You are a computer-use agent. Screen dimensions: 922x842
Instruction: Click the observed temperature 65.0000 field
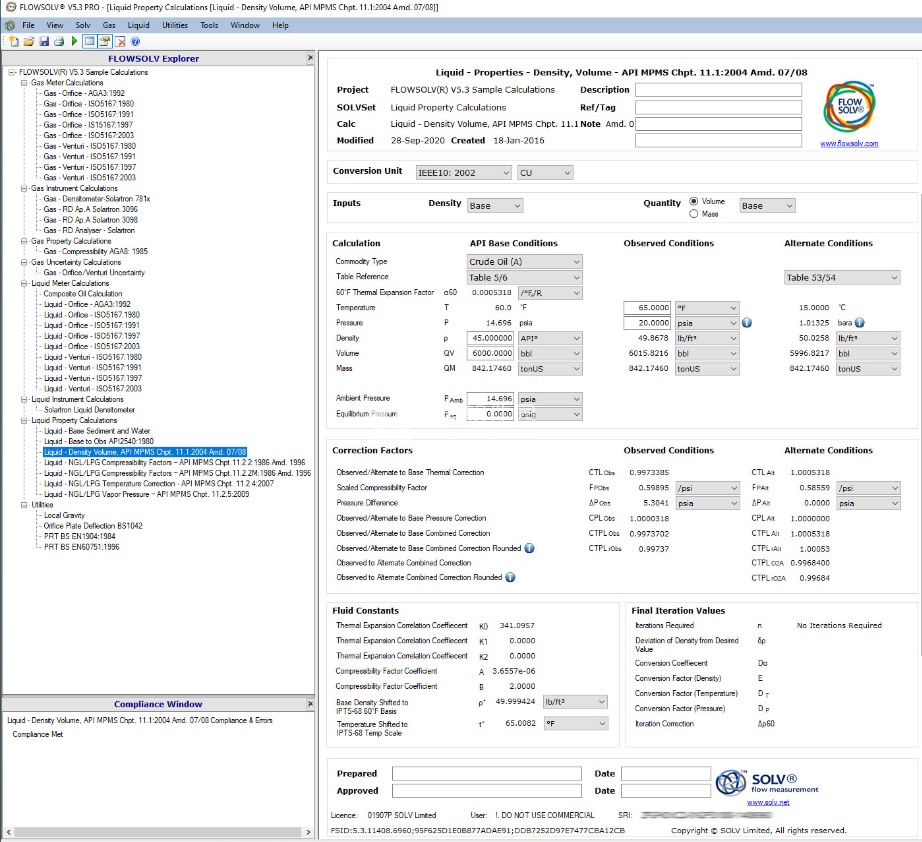click(x=647, y=308)
